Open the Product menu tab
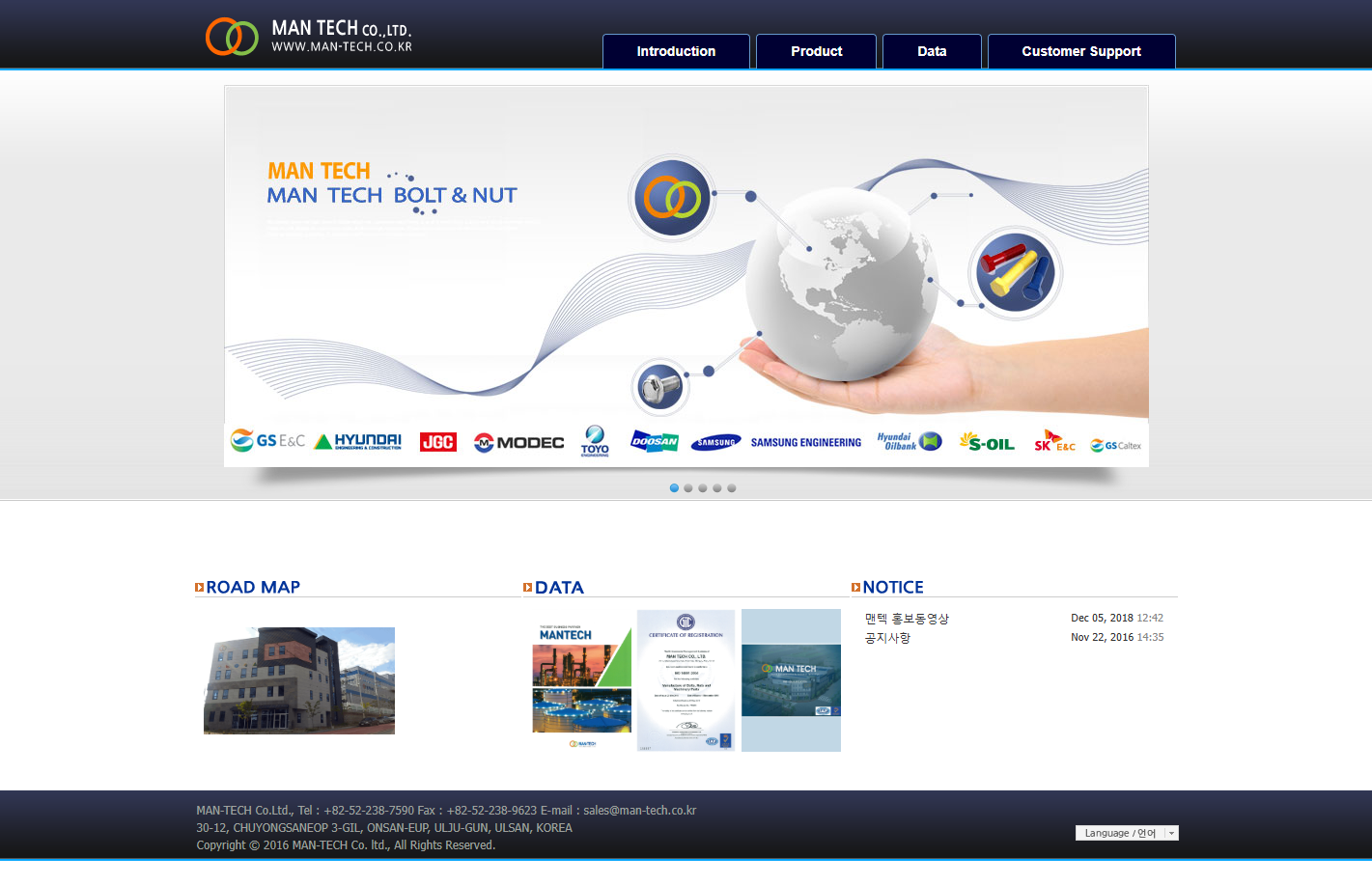 816,51
